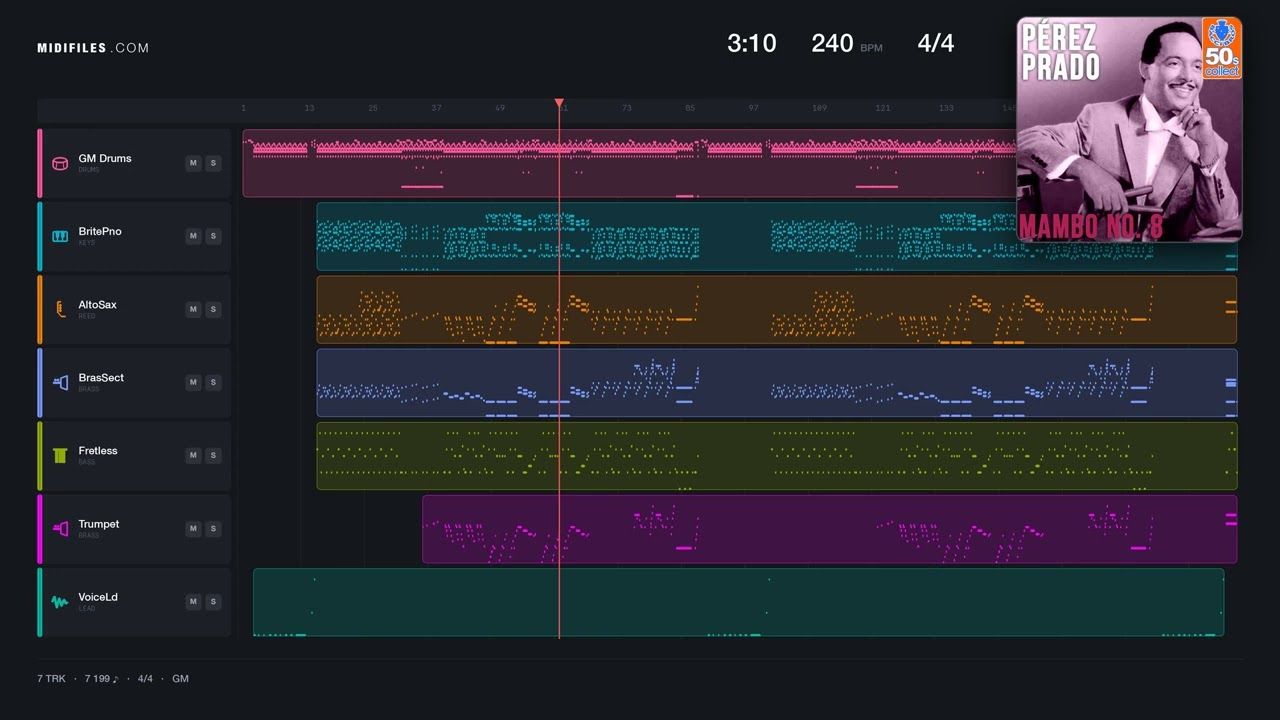
Task: Click the Fretless bass icon
Action: point(60,455)
